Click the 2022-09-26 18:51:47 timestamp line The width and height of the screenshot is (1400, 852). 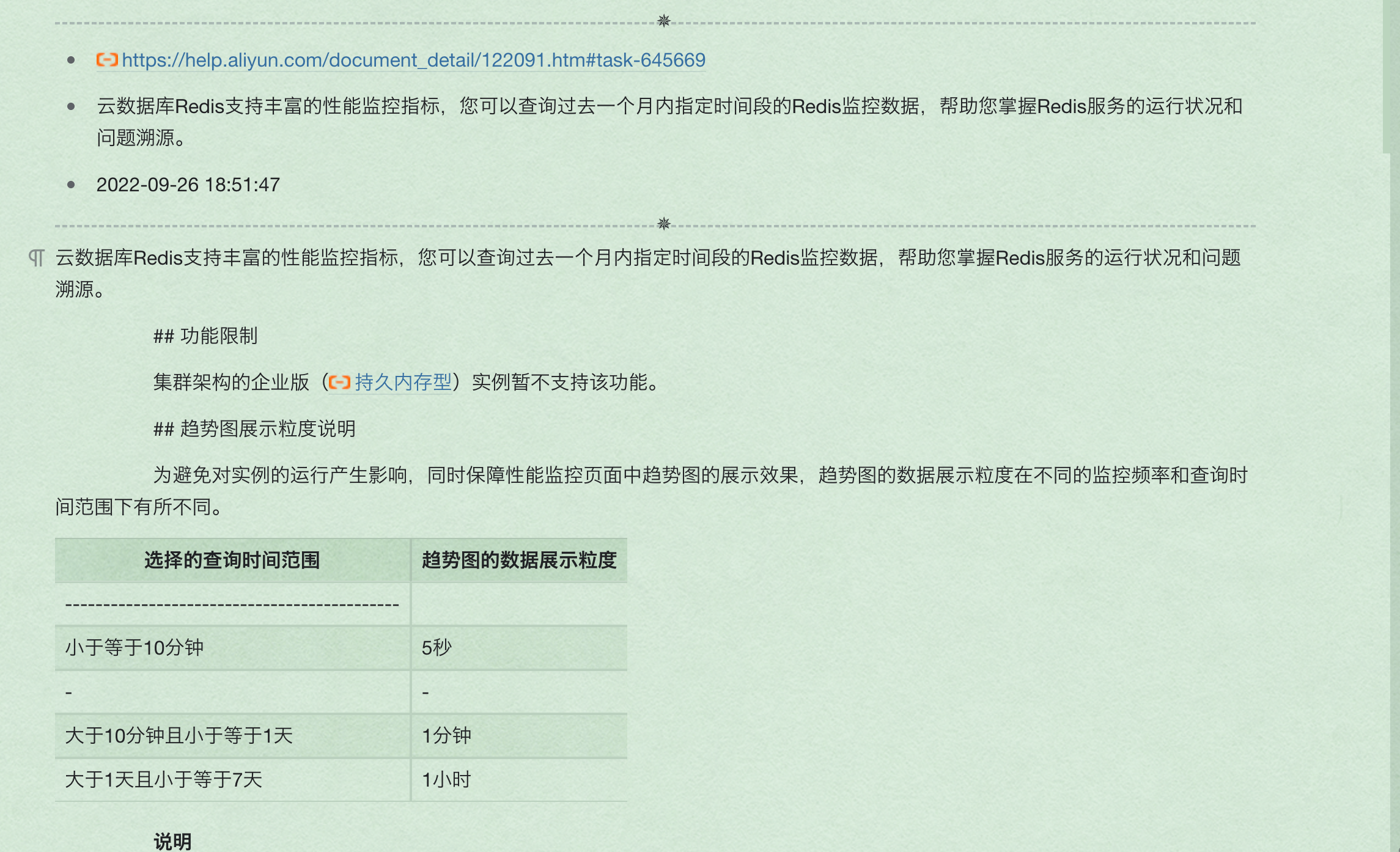pyautogui.click(x=188, y=185)
